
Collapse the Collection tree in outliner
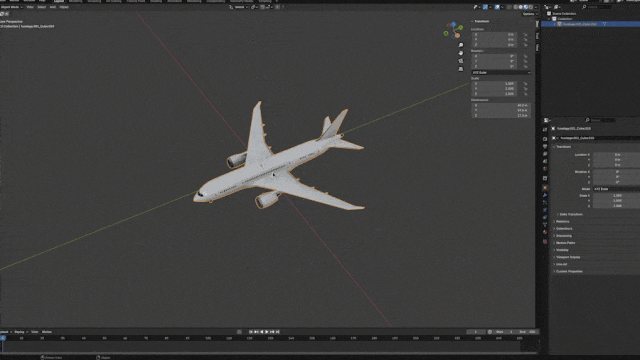click(x=549, y=19)
